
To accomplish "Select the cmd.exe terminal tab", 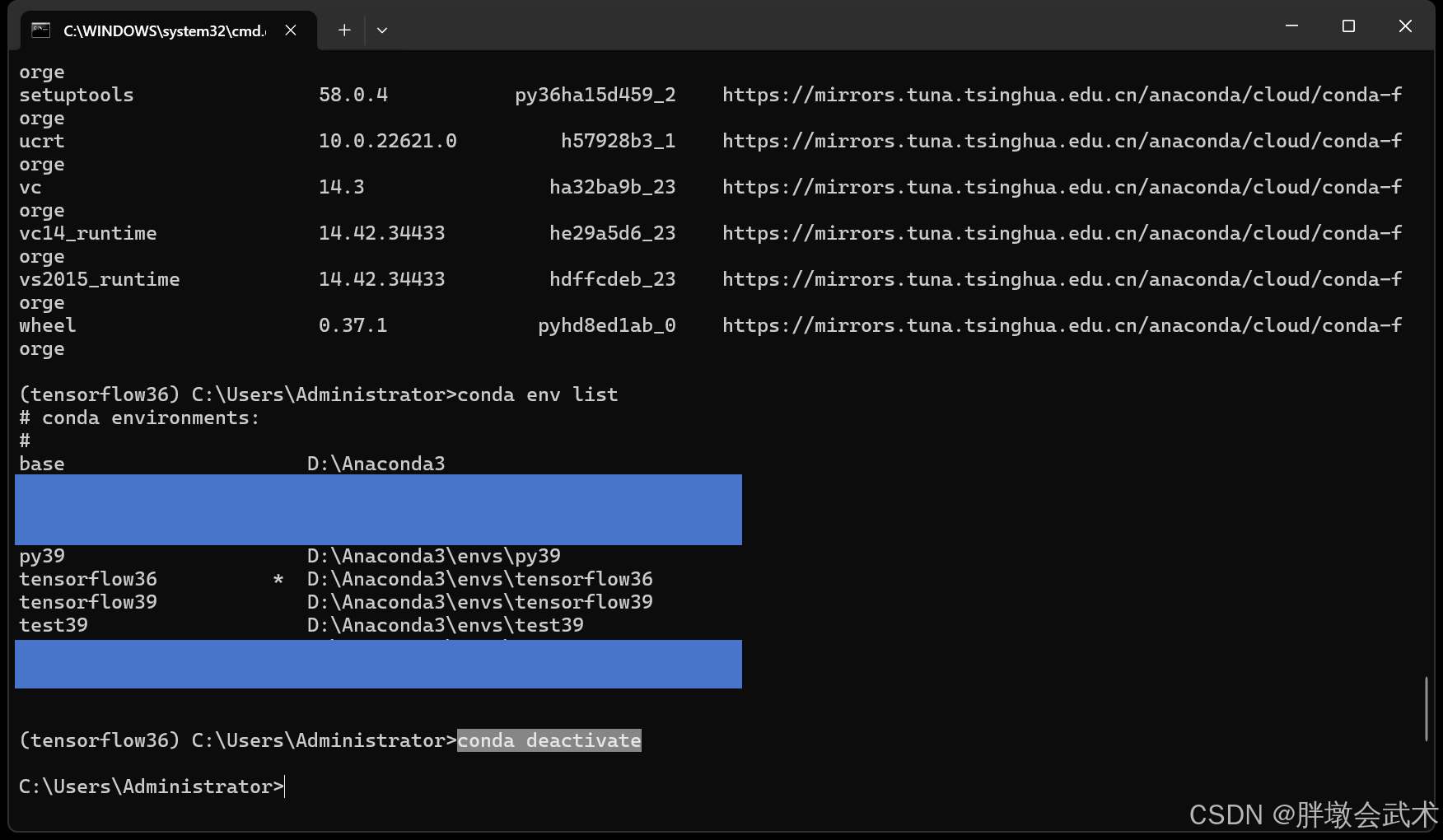I will [x=168, y=30].
